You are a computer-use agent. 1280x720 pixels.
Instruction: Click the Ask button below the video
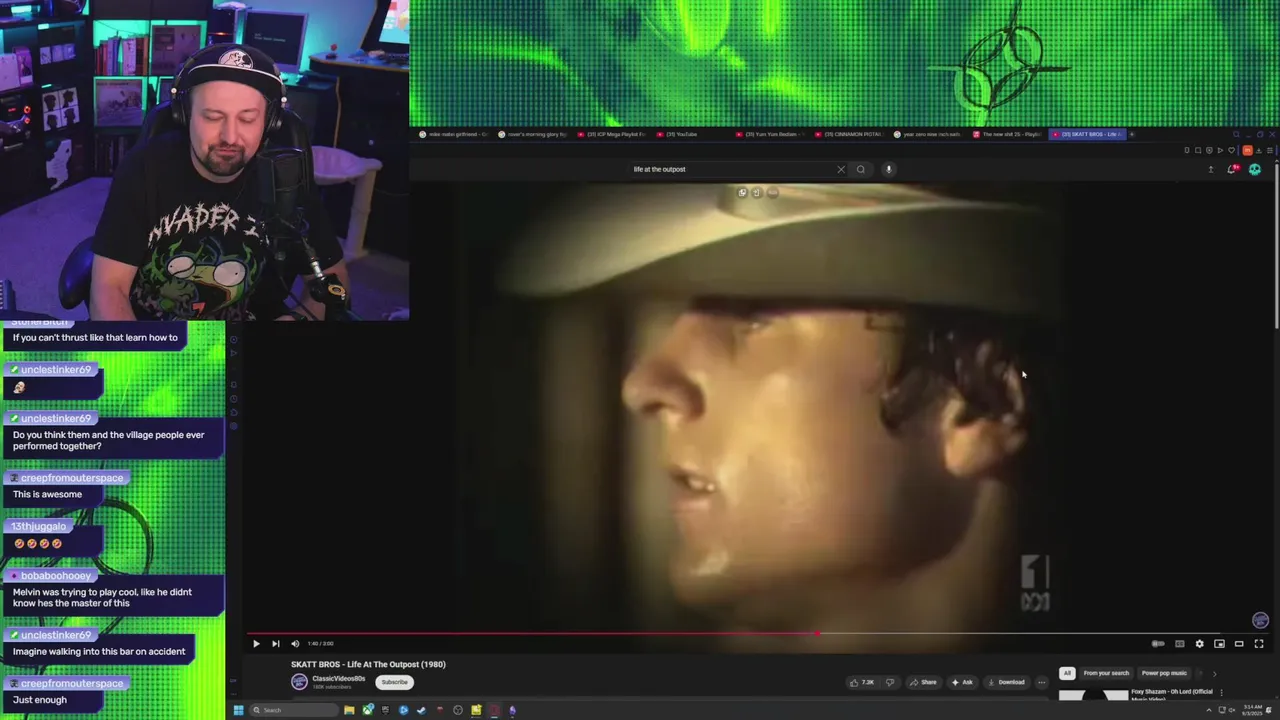pos(962,682)
